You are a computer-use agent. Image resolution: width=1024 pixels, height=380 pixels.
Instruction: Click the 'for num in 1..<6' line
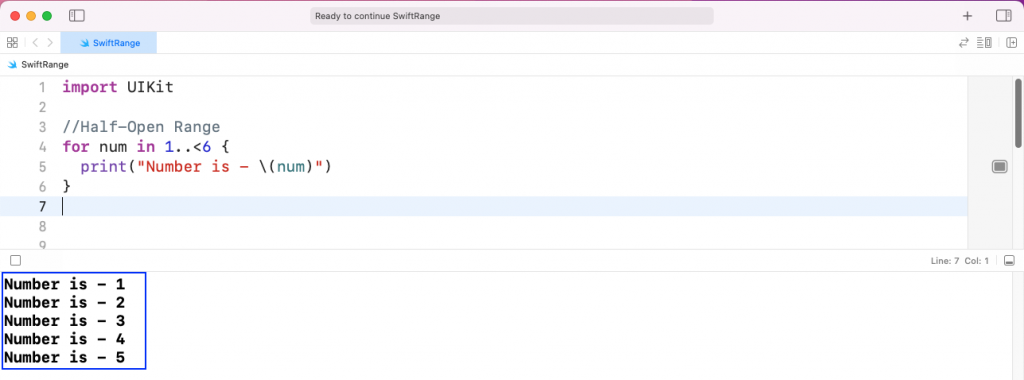coord(146,146)
